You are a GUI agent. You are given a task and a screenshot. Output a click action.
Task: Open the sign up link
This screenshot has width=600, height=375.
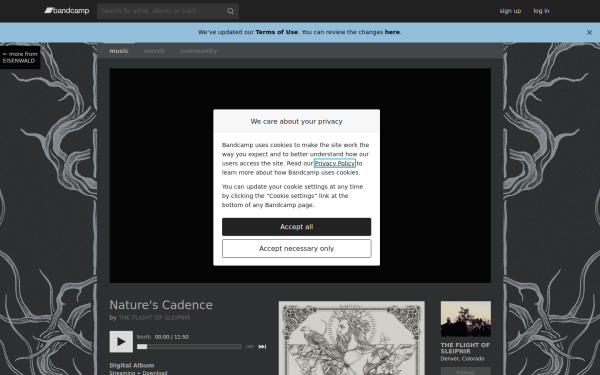[x=510, y=11]
